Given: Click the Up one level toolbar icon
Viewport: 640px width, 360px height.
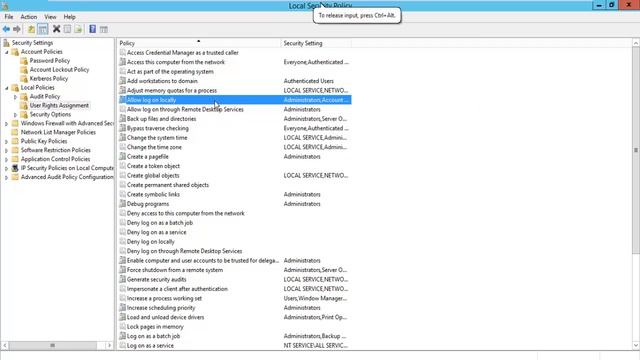Looking at the screenshot, I should pyautogui.click(x=31, y=29).
